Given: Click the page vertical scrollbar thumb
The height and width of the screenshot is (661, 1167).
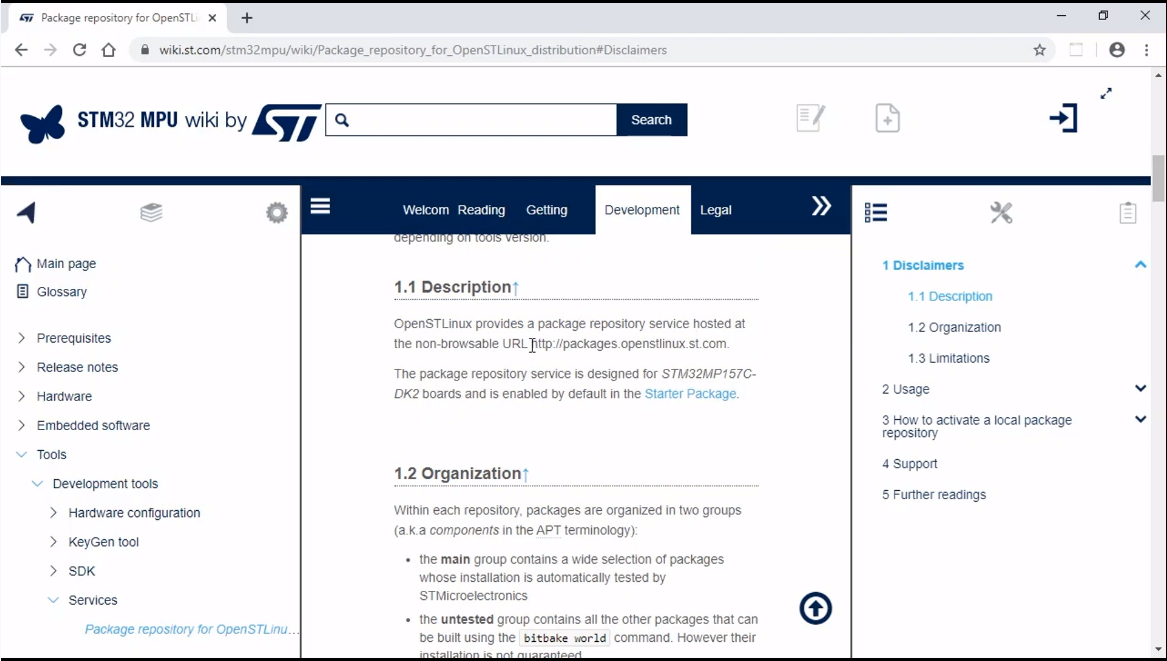Looking at the screenshot, I should [x=1159, y=178].
